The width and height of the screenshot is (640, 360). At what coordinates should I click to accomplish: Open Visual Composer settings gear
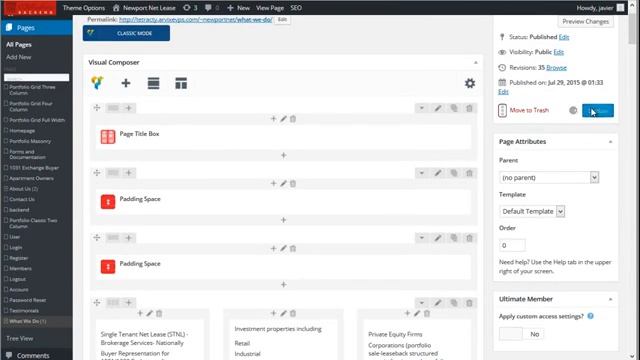470,83
